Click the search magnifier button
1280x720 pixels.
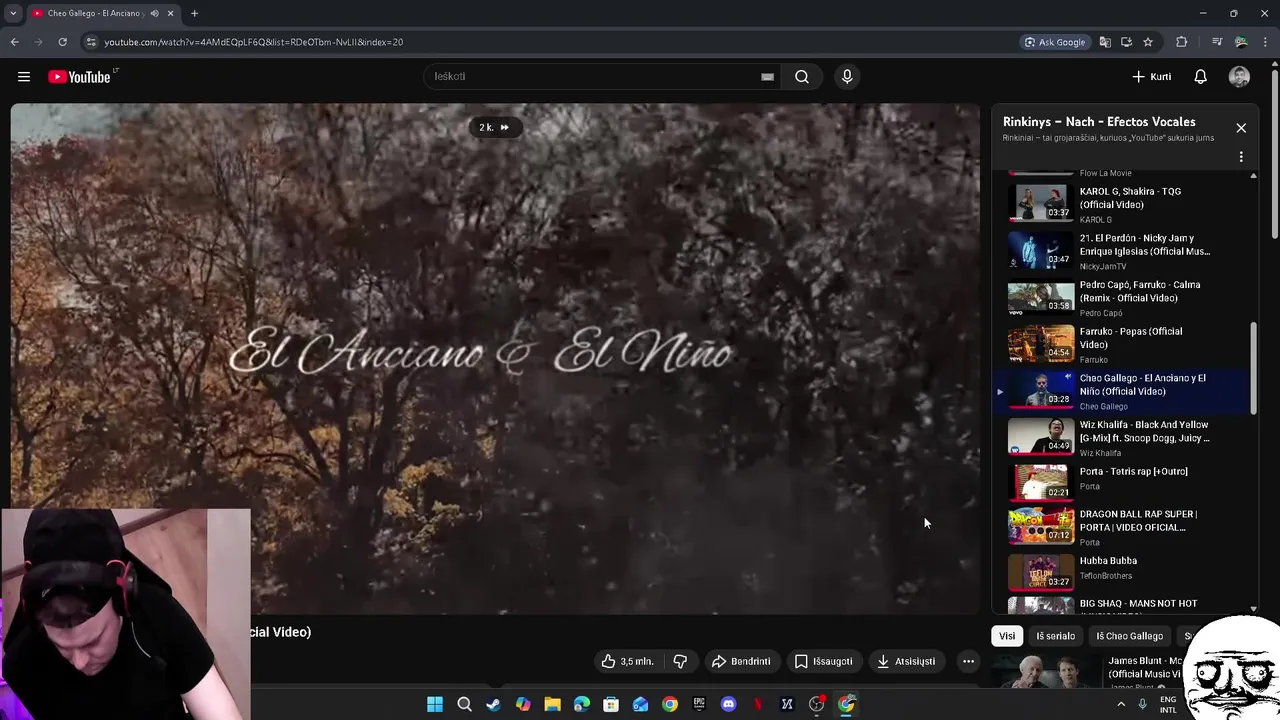pos(802,77)
